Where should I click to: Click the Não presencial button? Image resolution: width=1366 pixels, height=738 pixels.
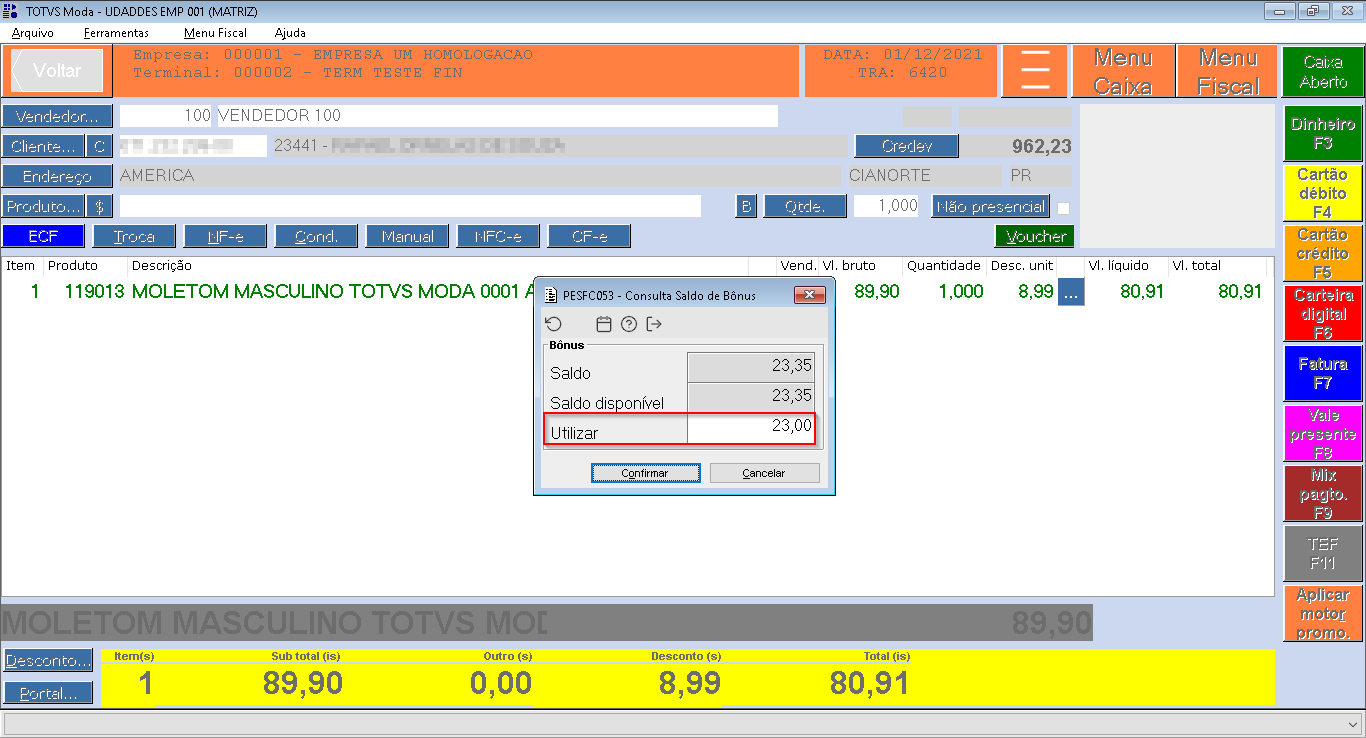click(991, 206)
